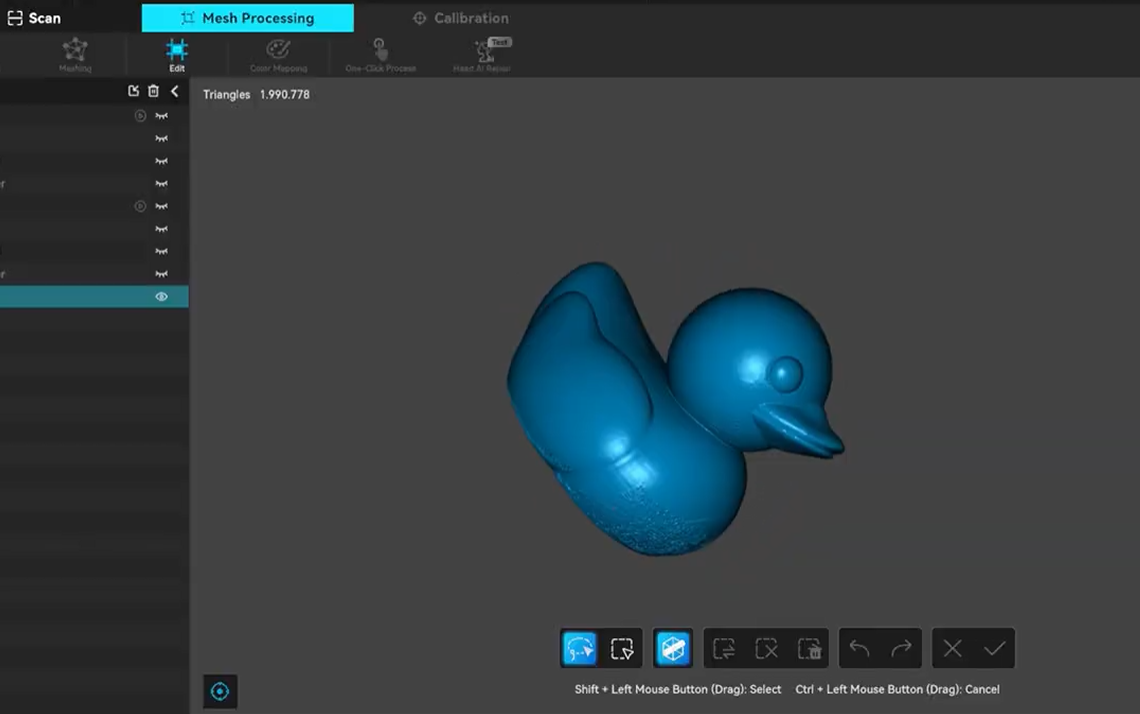The height and width of the screenshot is (714, 1140).
Task: Start the One-Click Process tool
Action: click(380, 55)
